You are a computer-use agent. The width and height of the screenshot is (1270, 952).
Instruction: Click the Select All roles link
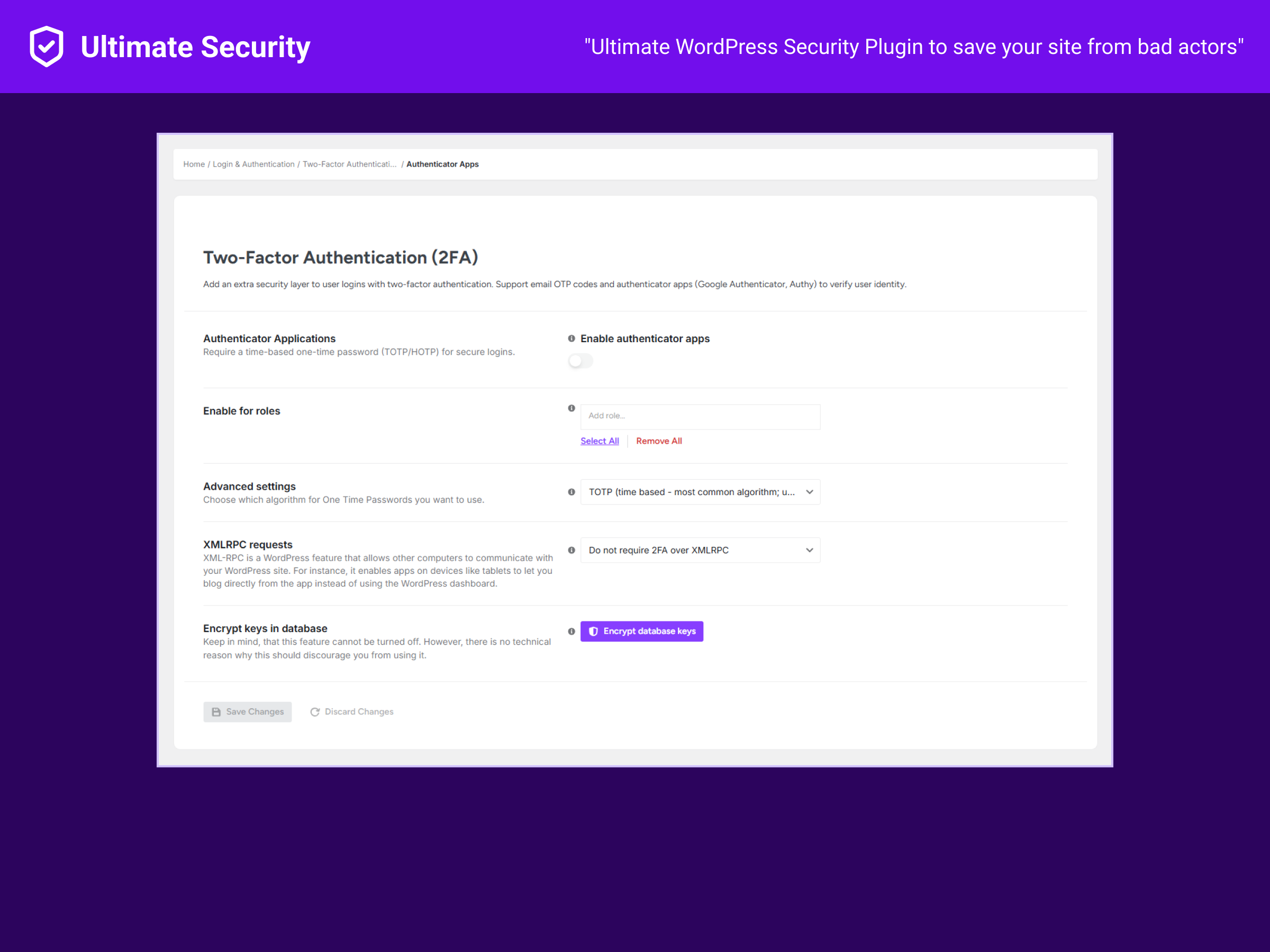point(600,441)
